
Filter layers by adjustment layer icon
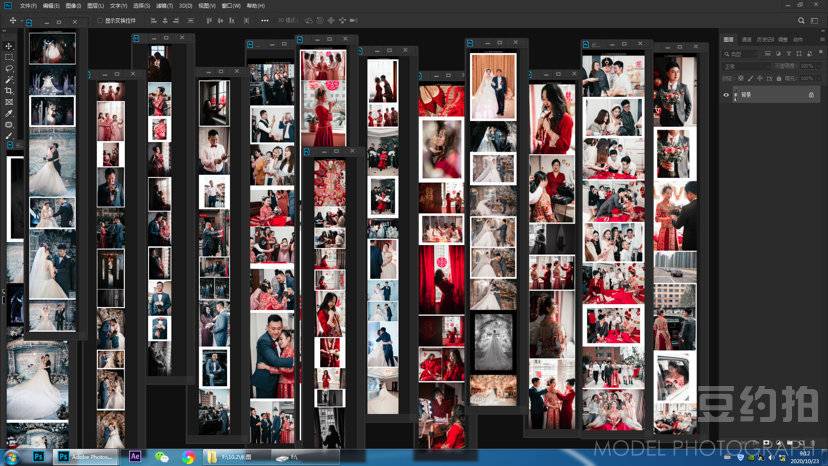pyautogui.click(x=778, y=53)
